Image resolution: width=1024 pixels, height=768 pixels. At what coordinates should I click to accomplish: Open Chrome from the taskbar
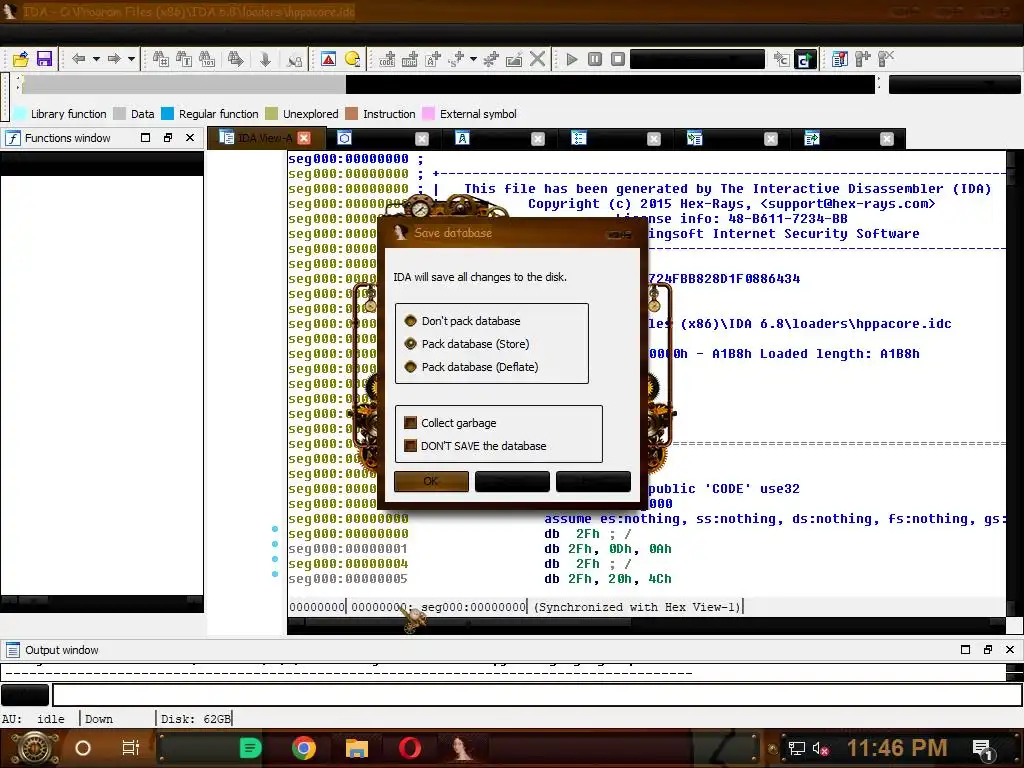tap(304, 748)
